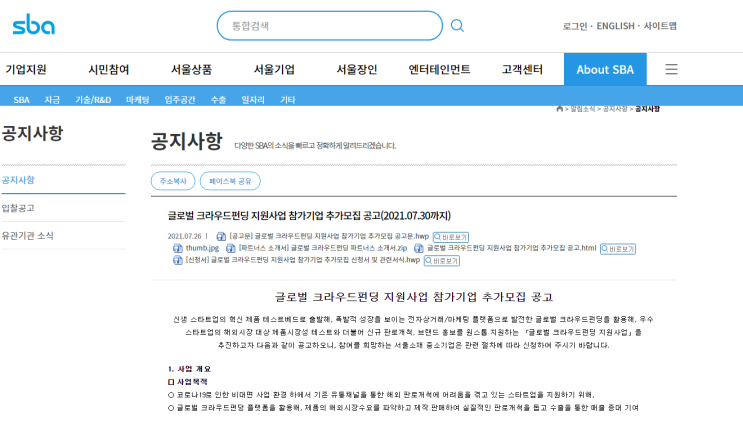Open the 서울상품 menu
The height and width of the screenshot is (430, 743).
(x=191, y=70)
